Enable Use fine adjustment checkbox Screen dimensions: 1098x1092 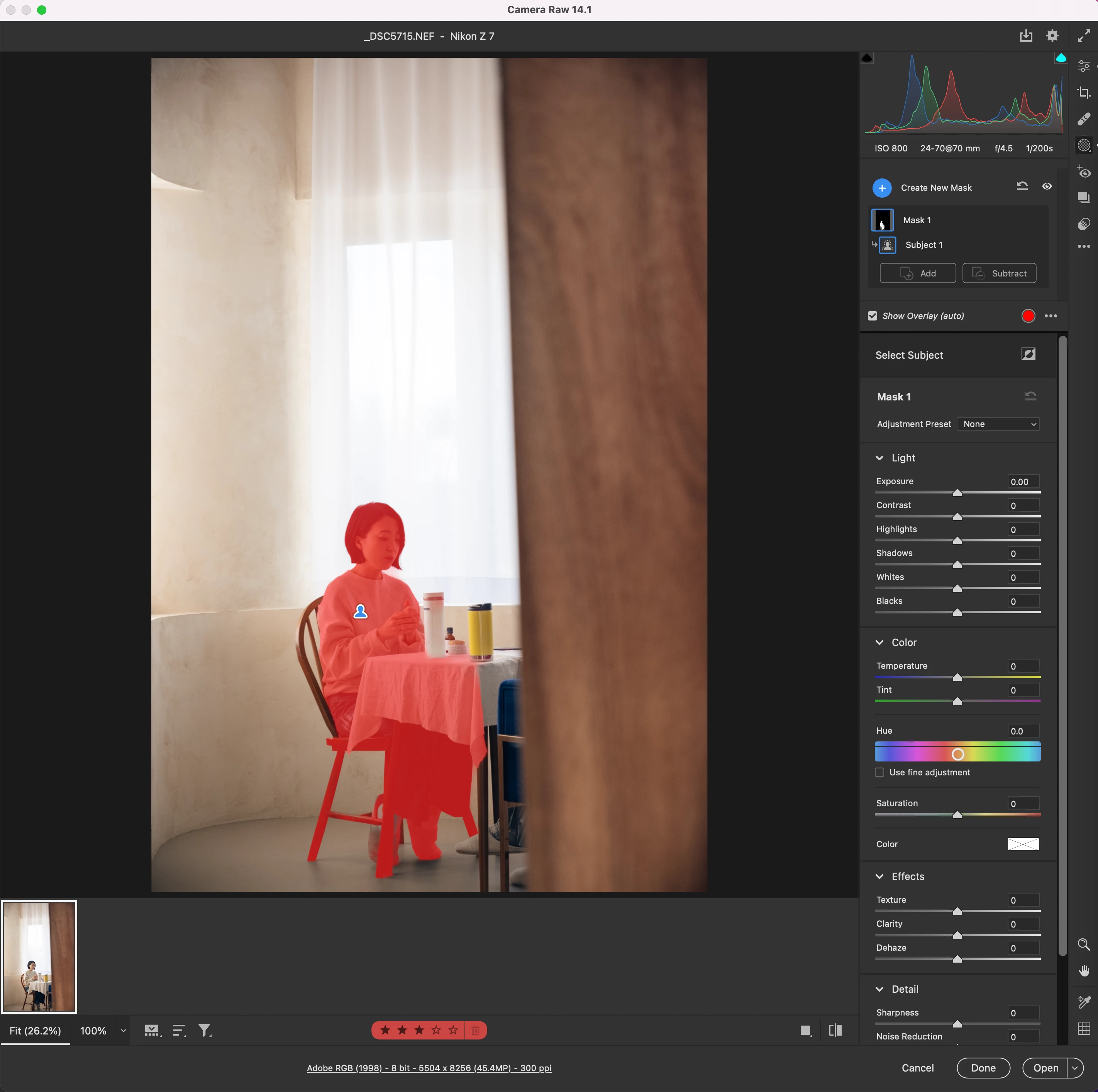coord(879,772)
